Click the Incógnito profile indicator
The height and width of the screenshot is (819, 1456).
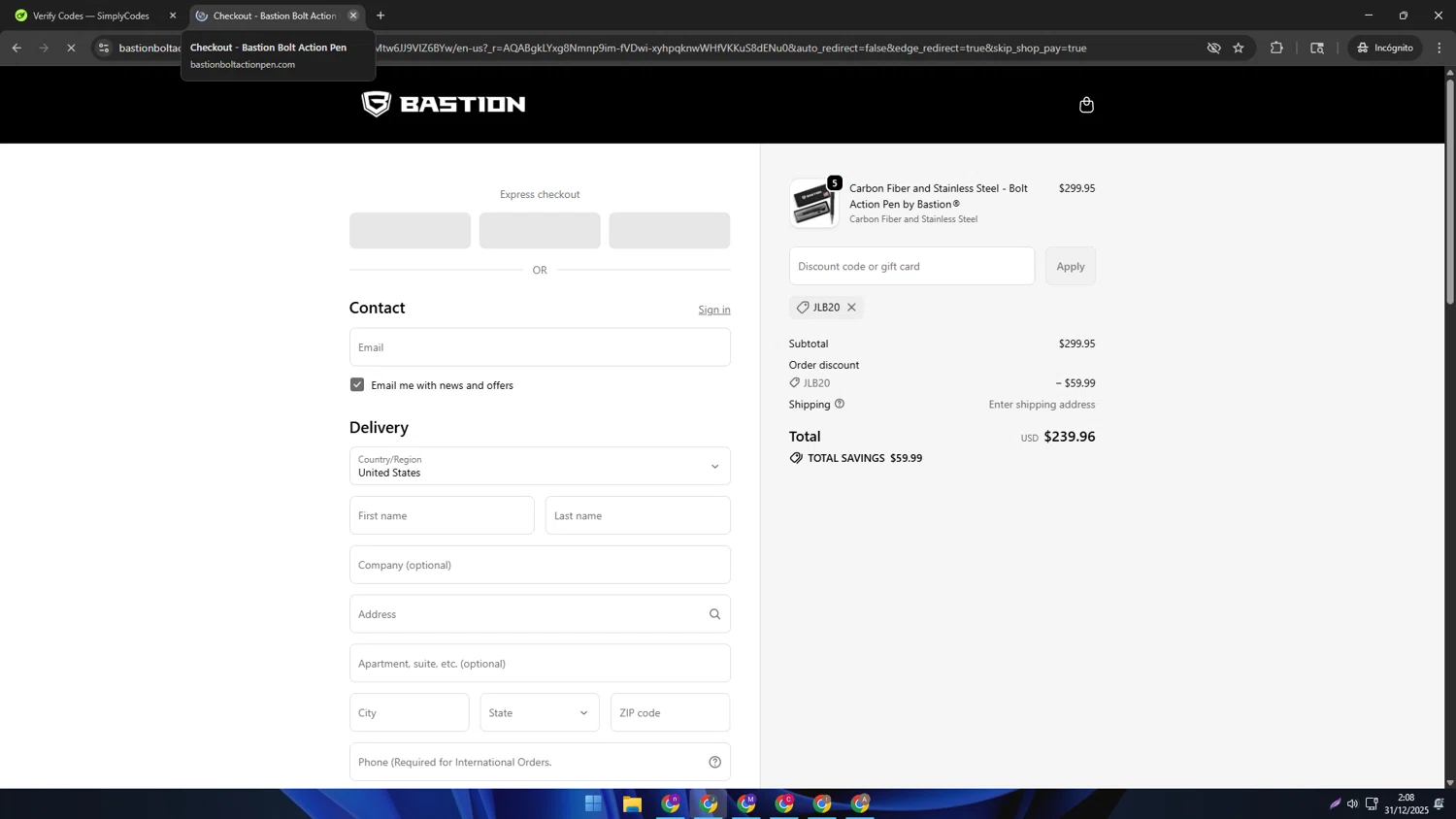(1385, 48)
